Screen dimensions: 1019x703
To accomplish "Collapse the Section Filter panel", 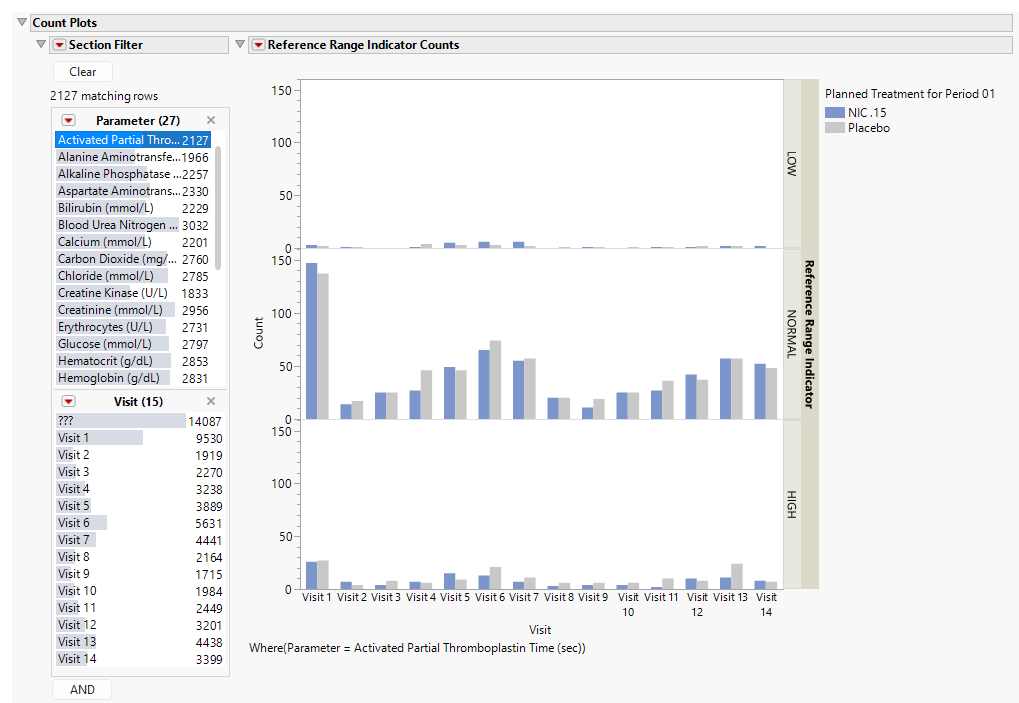I will 41,45.
